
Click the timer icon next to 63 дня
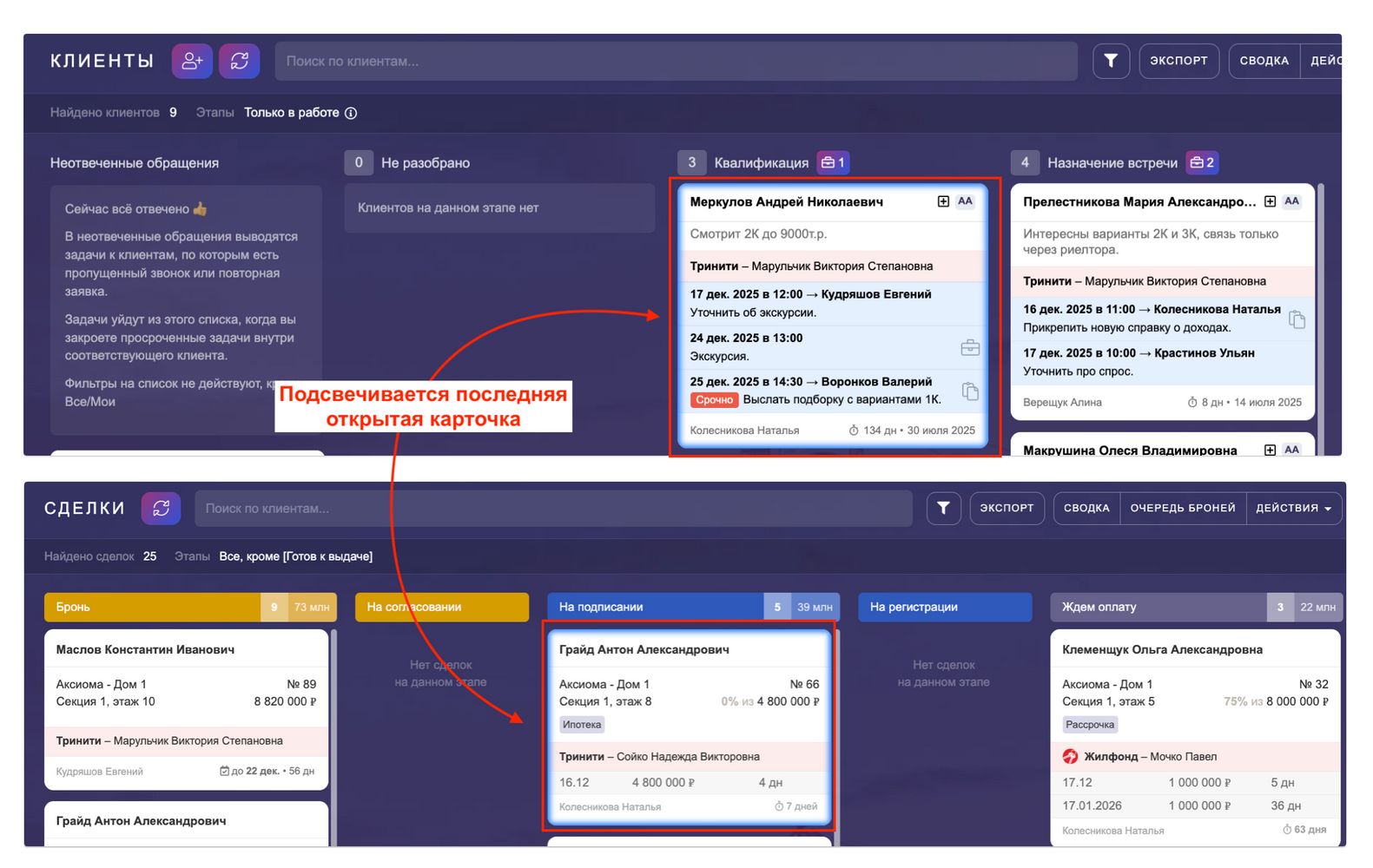[1287, 830]
